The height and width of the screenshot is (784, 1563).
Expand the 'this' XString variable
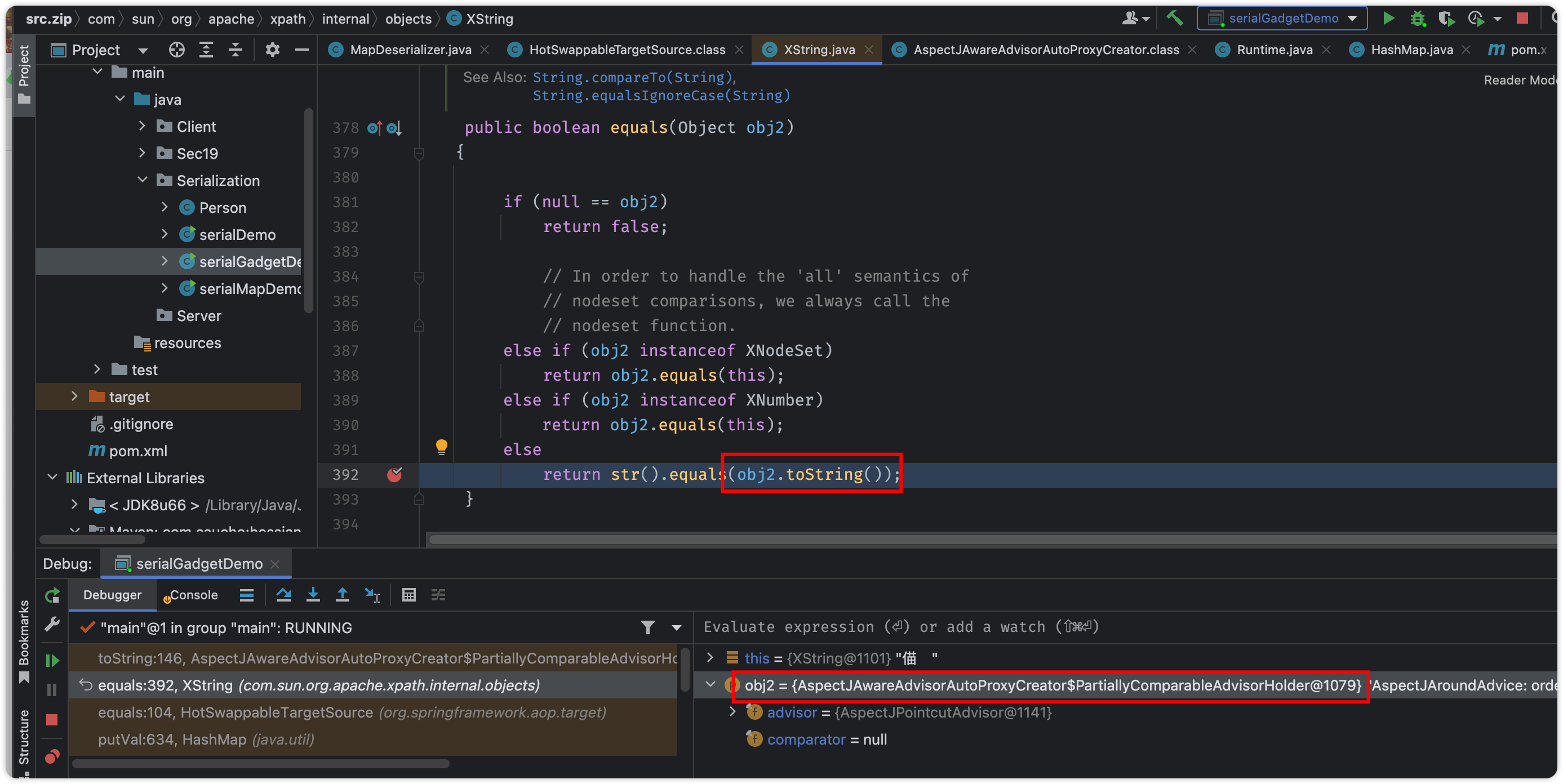(x=710, y=658)
